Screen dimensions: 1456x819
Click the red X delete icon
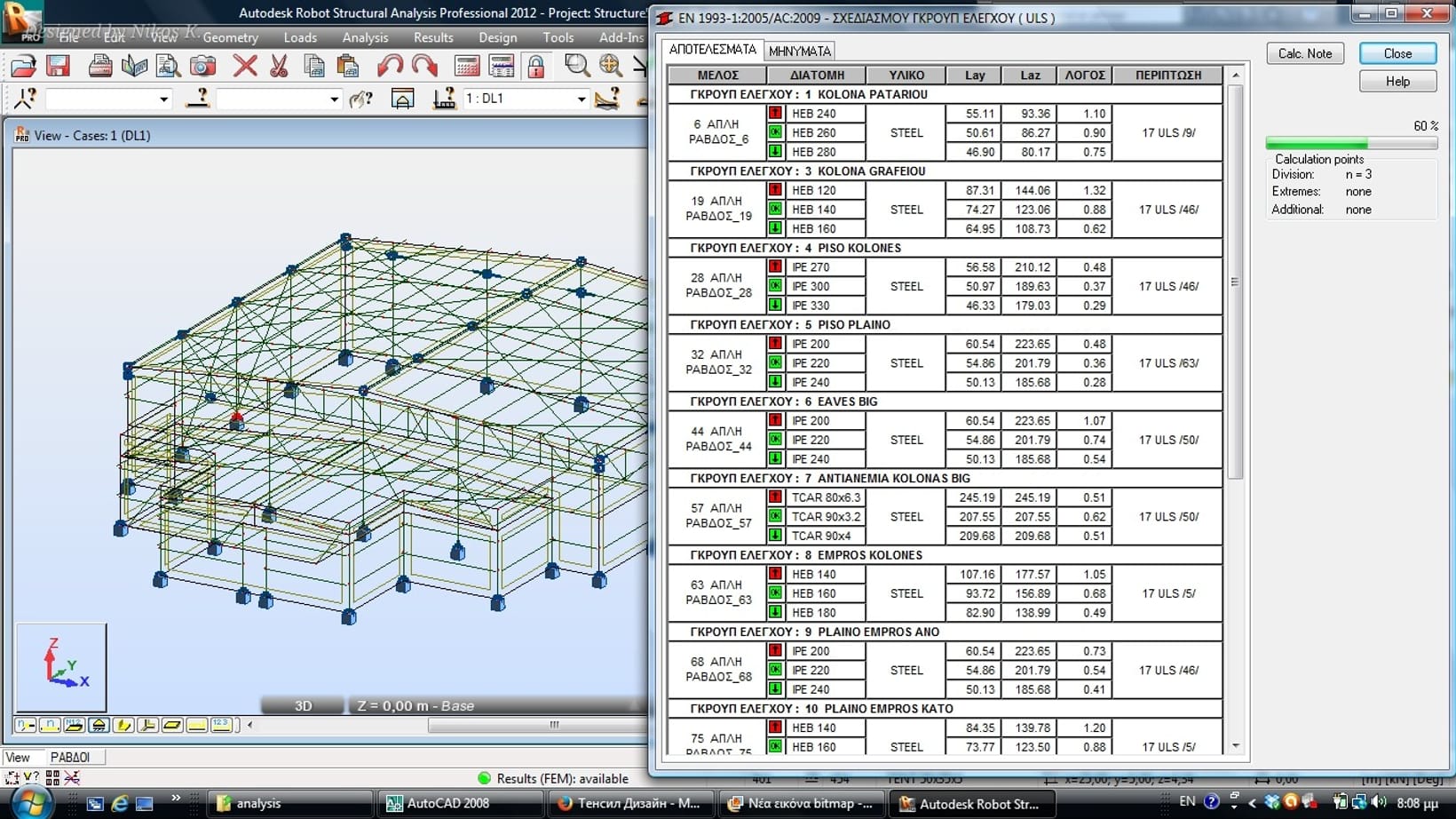point(245,66)
